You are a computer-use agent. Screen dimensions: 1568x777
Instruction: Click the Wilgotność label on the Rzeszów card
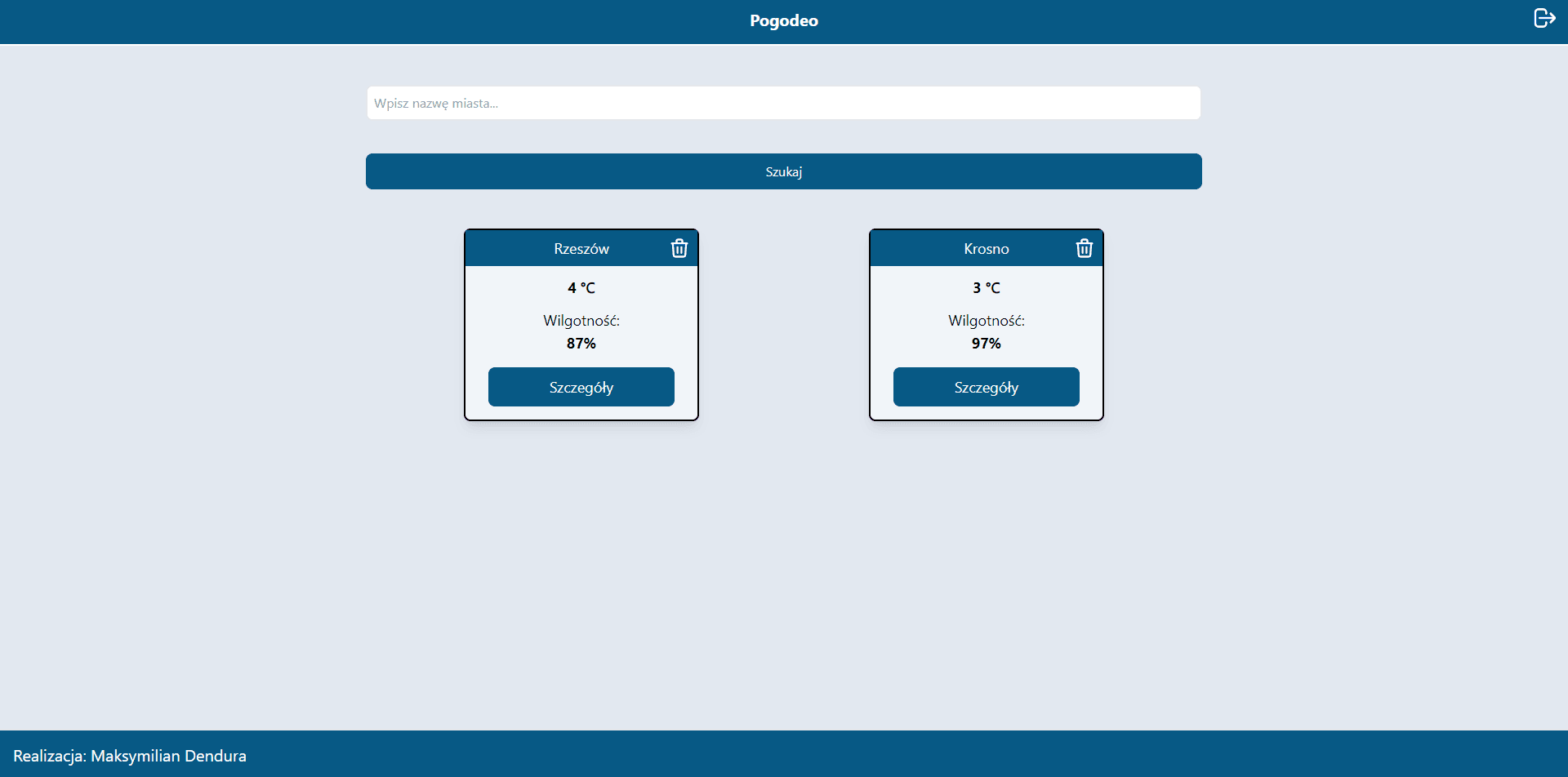point(581,321)
